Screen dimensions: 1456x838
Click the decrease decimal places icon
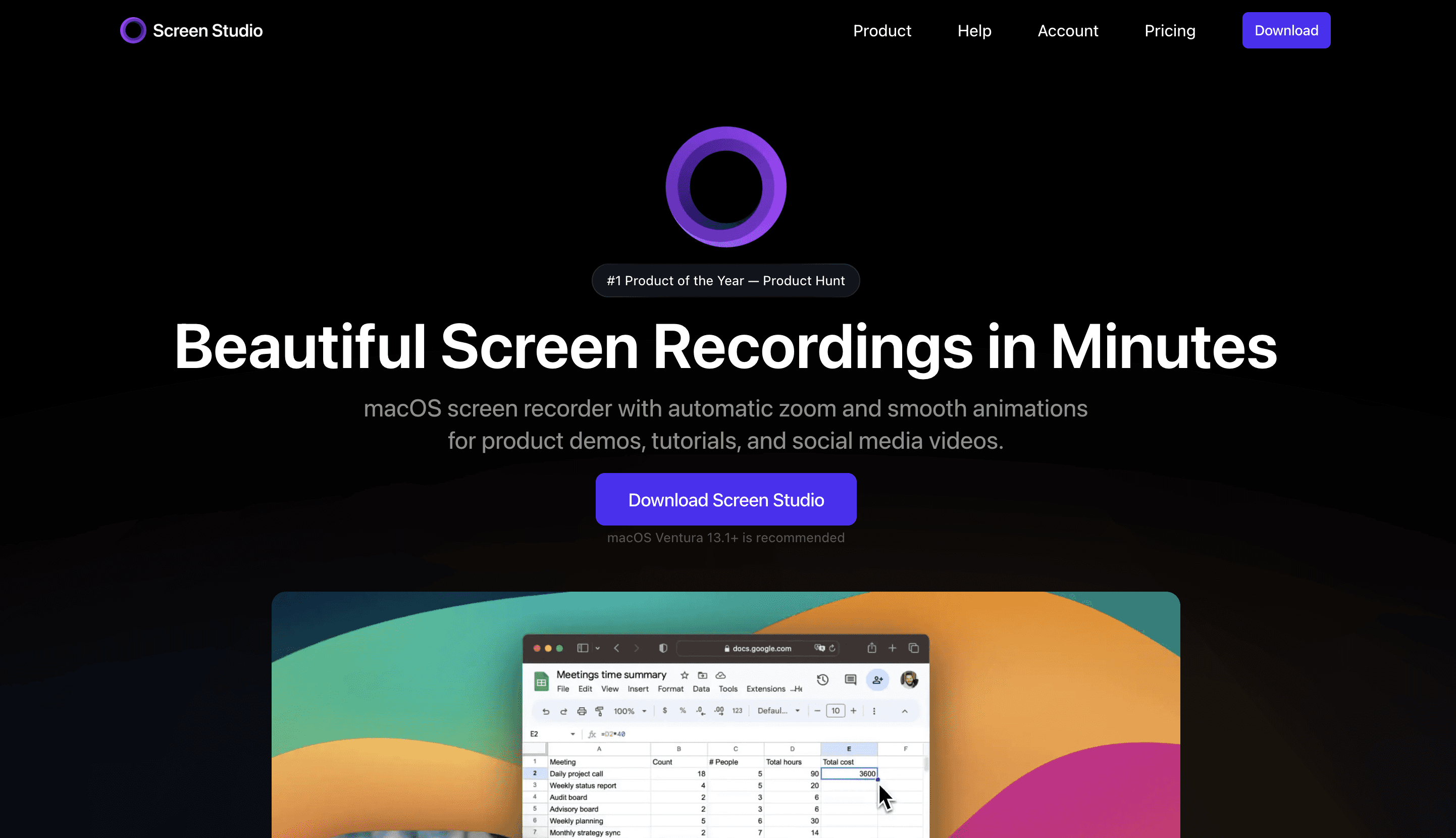tap(700, 711)
